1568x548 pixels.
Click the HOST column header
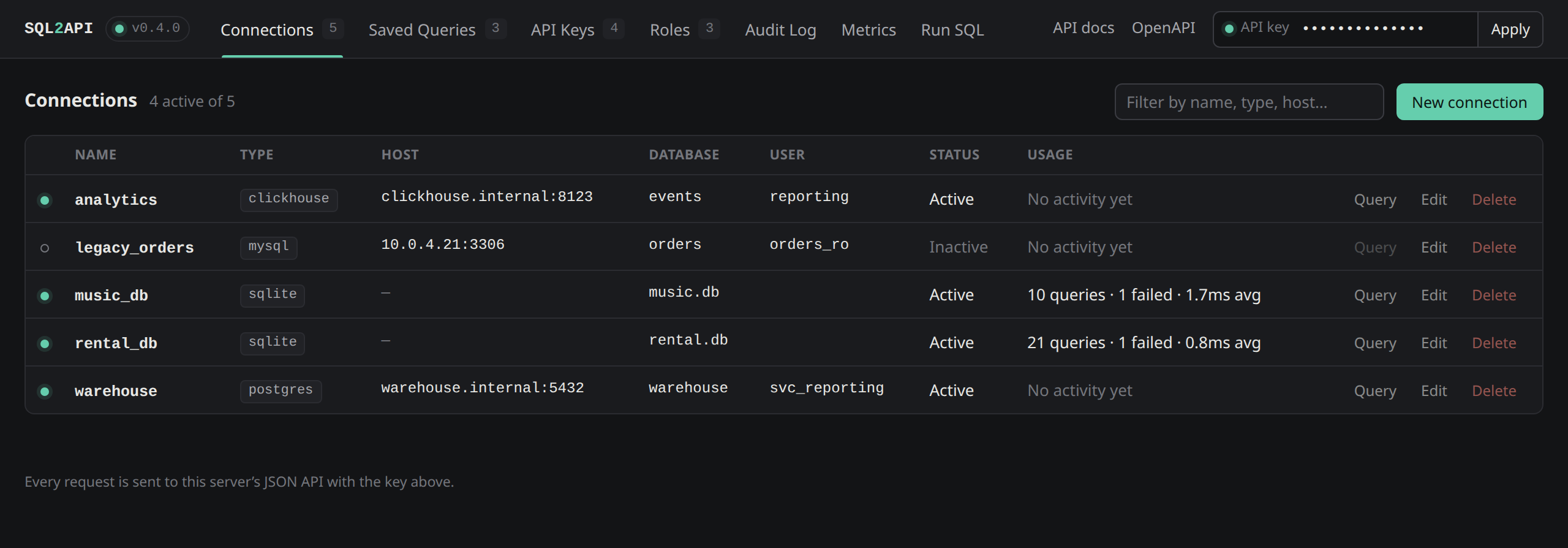point(400,154)
